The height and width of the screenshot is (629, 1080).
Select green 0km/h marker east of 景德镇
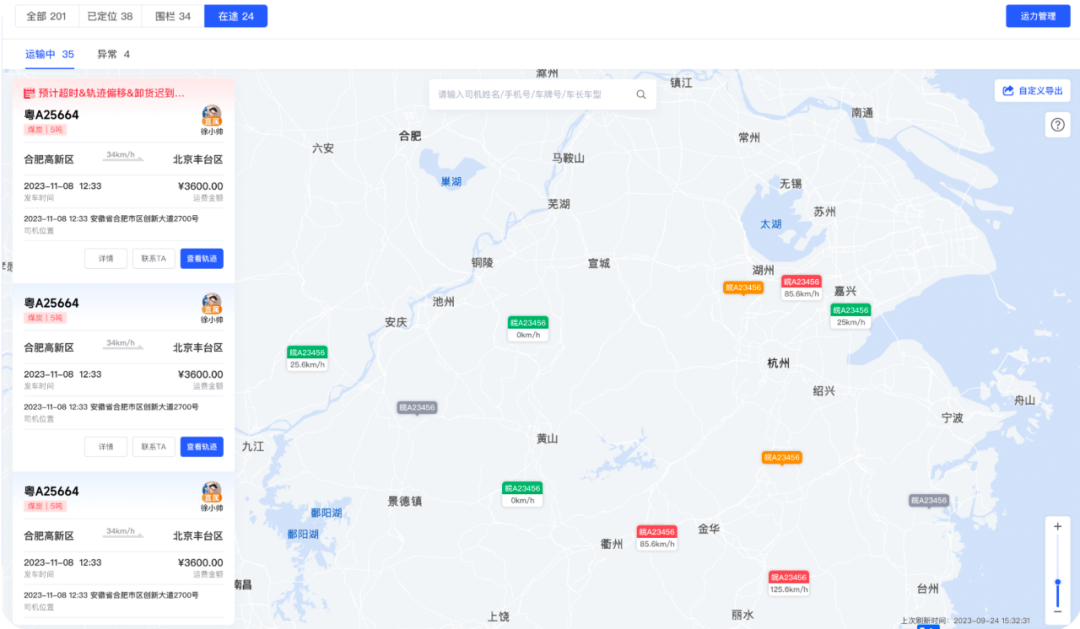point(522,494)
